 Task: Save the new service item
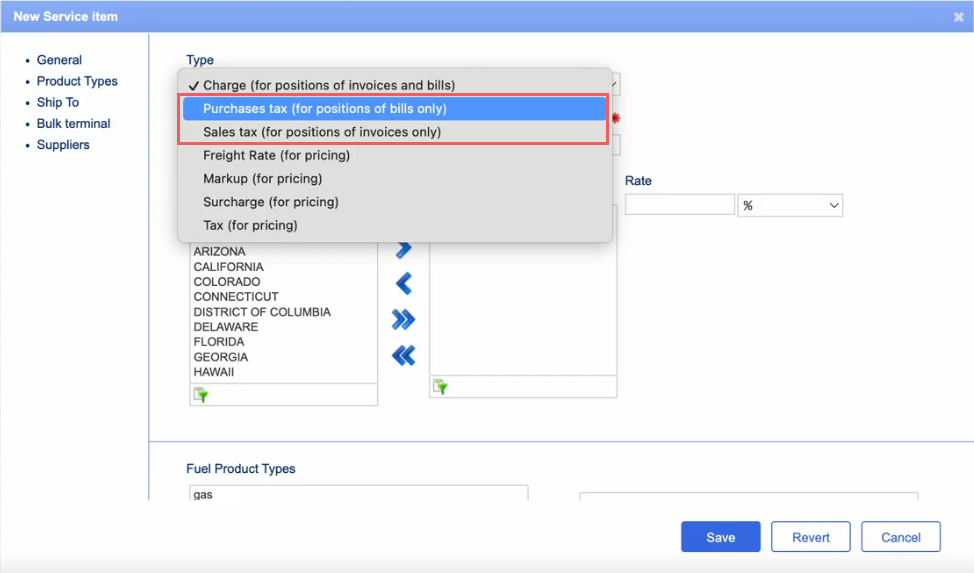point(720,537)
